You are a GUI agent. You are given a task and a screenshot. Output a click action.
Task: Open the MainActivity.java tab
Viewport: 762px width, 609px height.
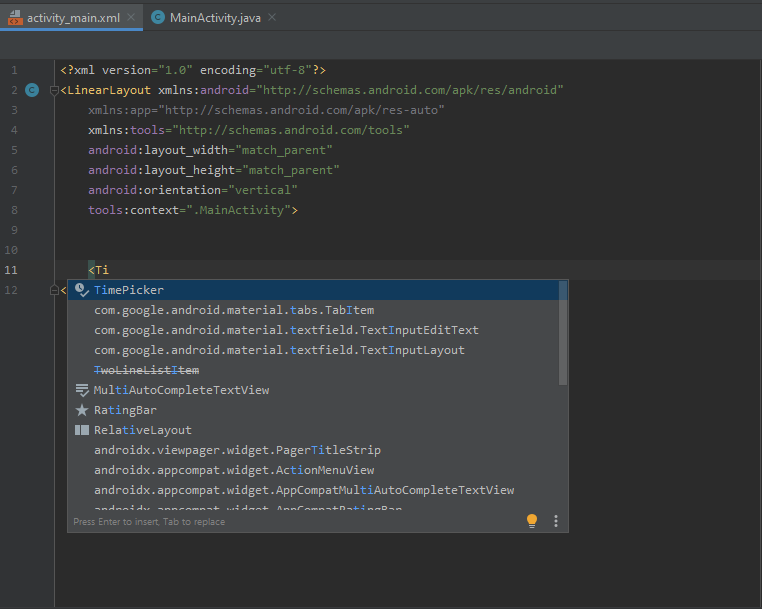click(x=215, y=18)
